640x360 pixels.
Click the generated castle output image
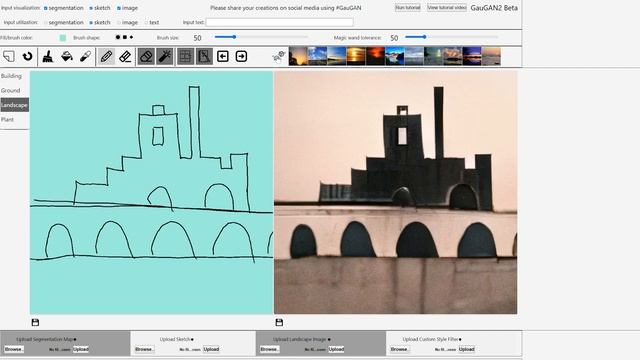(396, 193)
